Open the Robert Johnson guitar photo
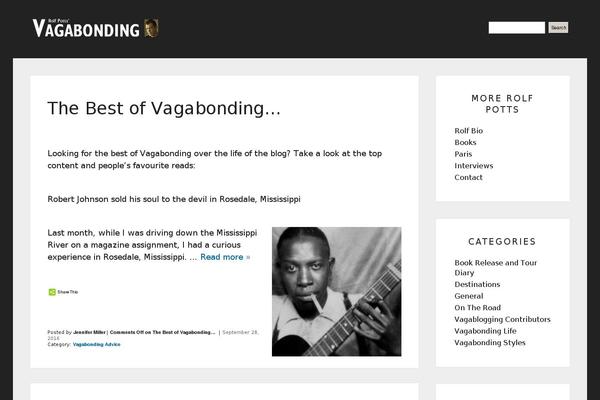 pos(336,292)
